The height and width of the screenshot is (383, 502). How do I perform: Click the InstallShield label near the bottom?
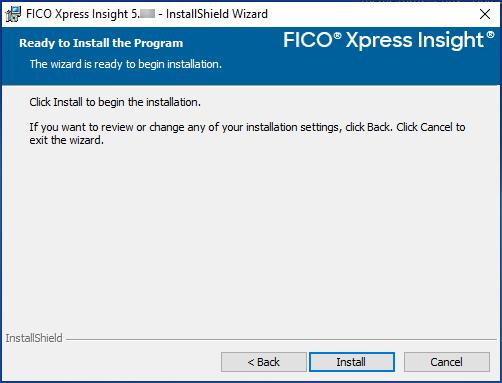[34, 338]
